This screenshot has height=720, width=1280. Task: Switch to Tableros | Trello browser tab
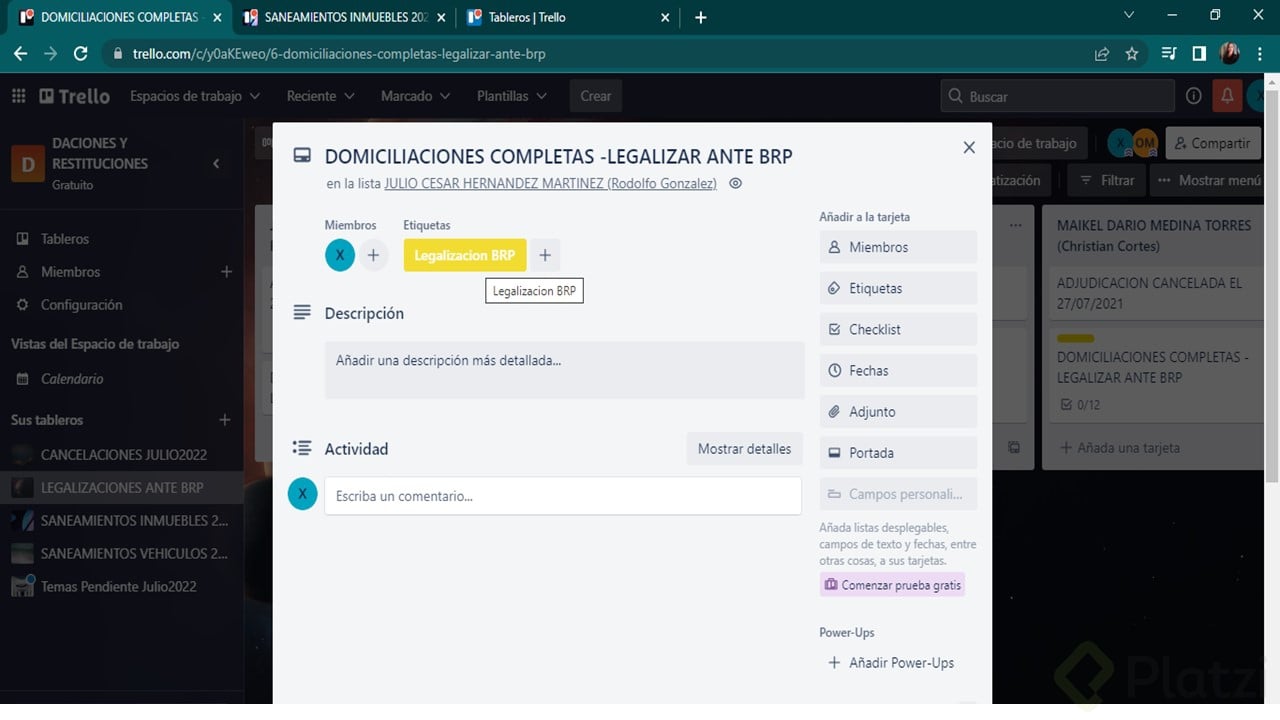570,17
